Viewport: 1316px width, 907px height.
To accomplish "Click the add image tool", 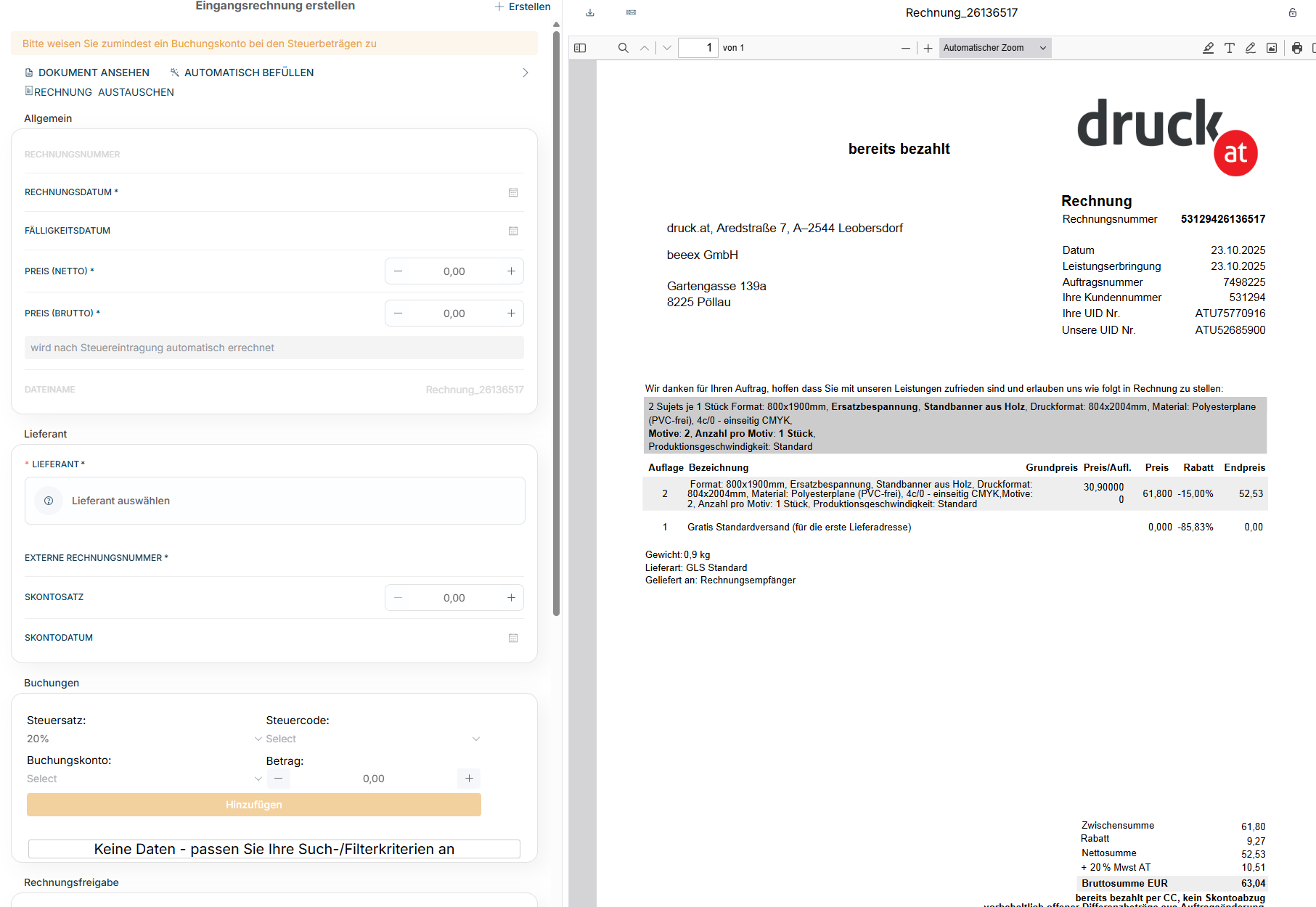I will click(x=1271, y=48).
